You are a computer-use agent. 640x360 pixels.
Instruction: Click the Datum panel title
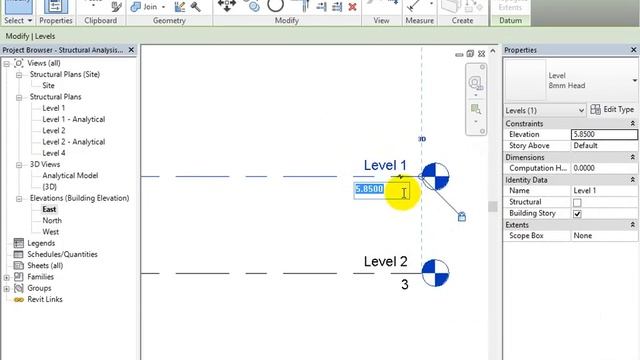coord(510,20)
